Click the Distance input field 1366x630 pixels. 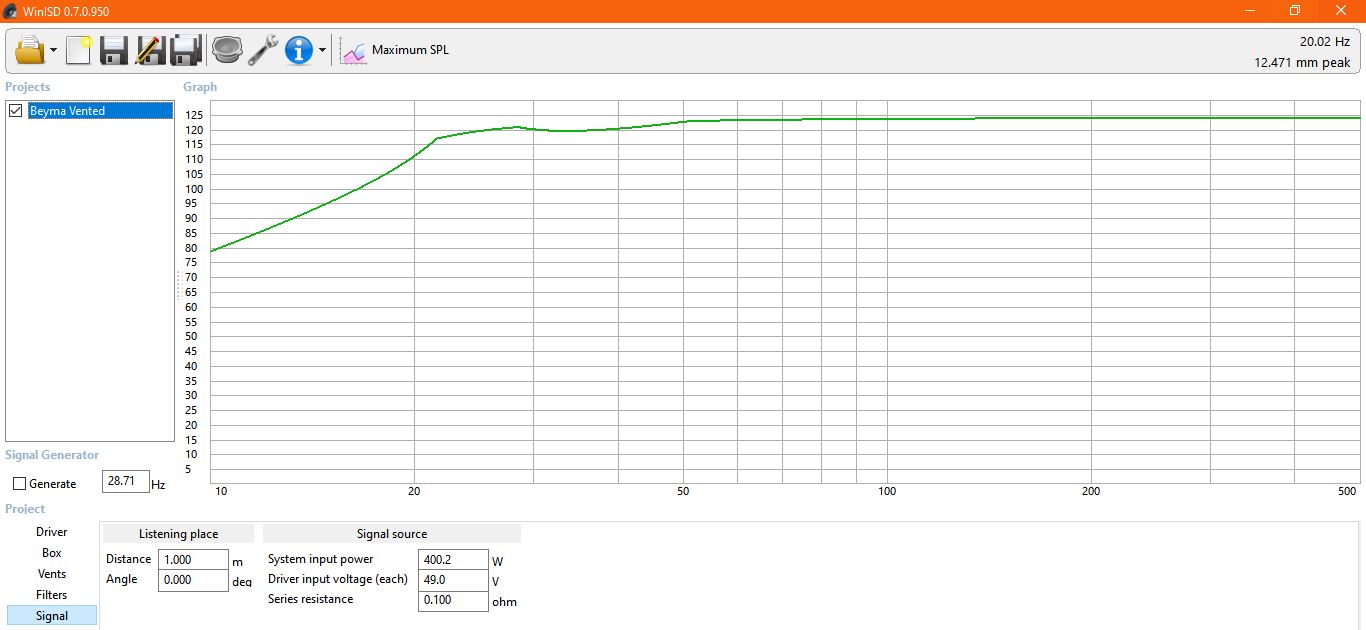[x=193, y=560]
